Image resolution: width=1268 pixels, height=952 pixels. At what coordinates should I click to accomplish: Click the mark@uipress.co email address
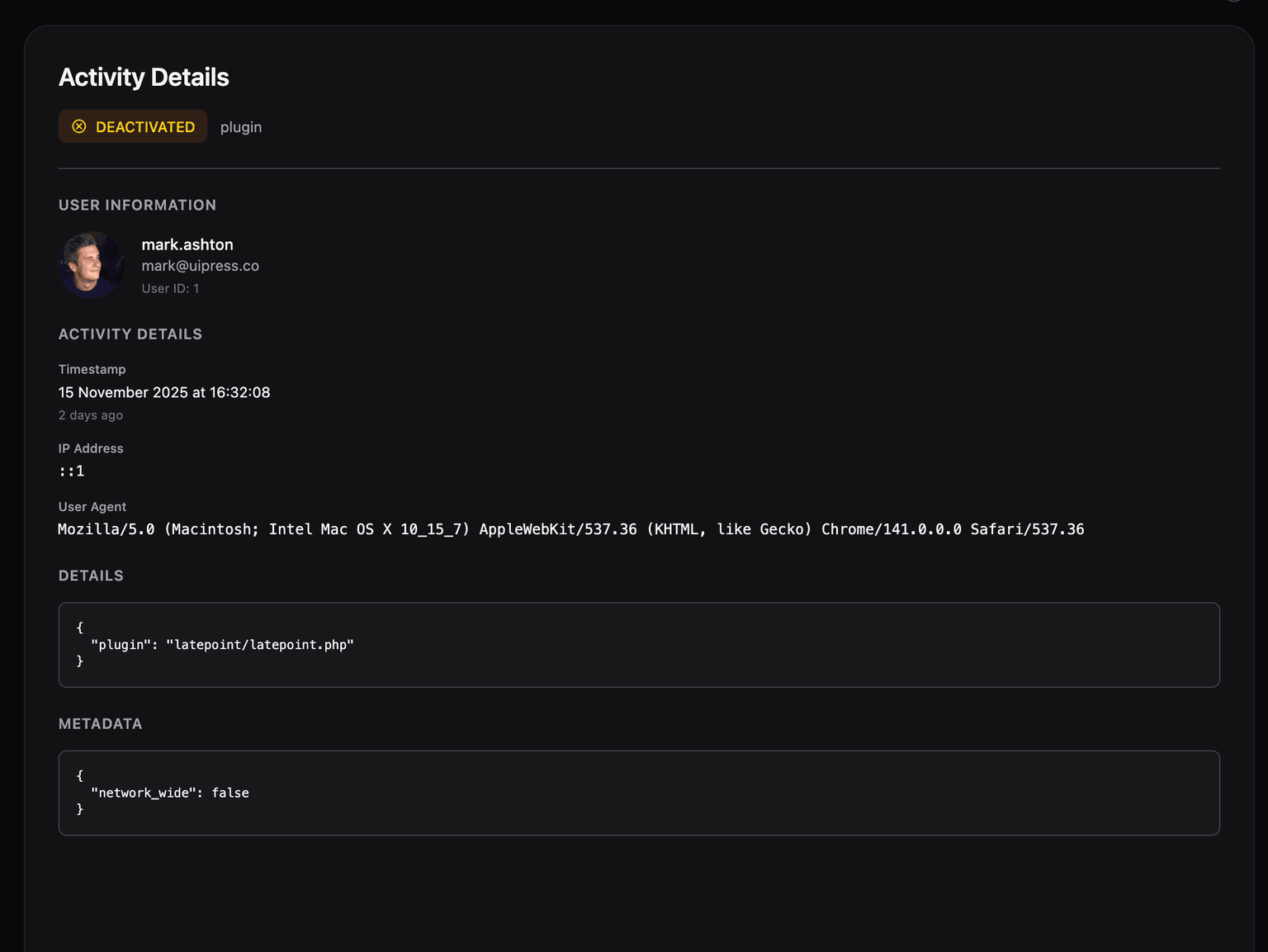click(x=200, y=266)
